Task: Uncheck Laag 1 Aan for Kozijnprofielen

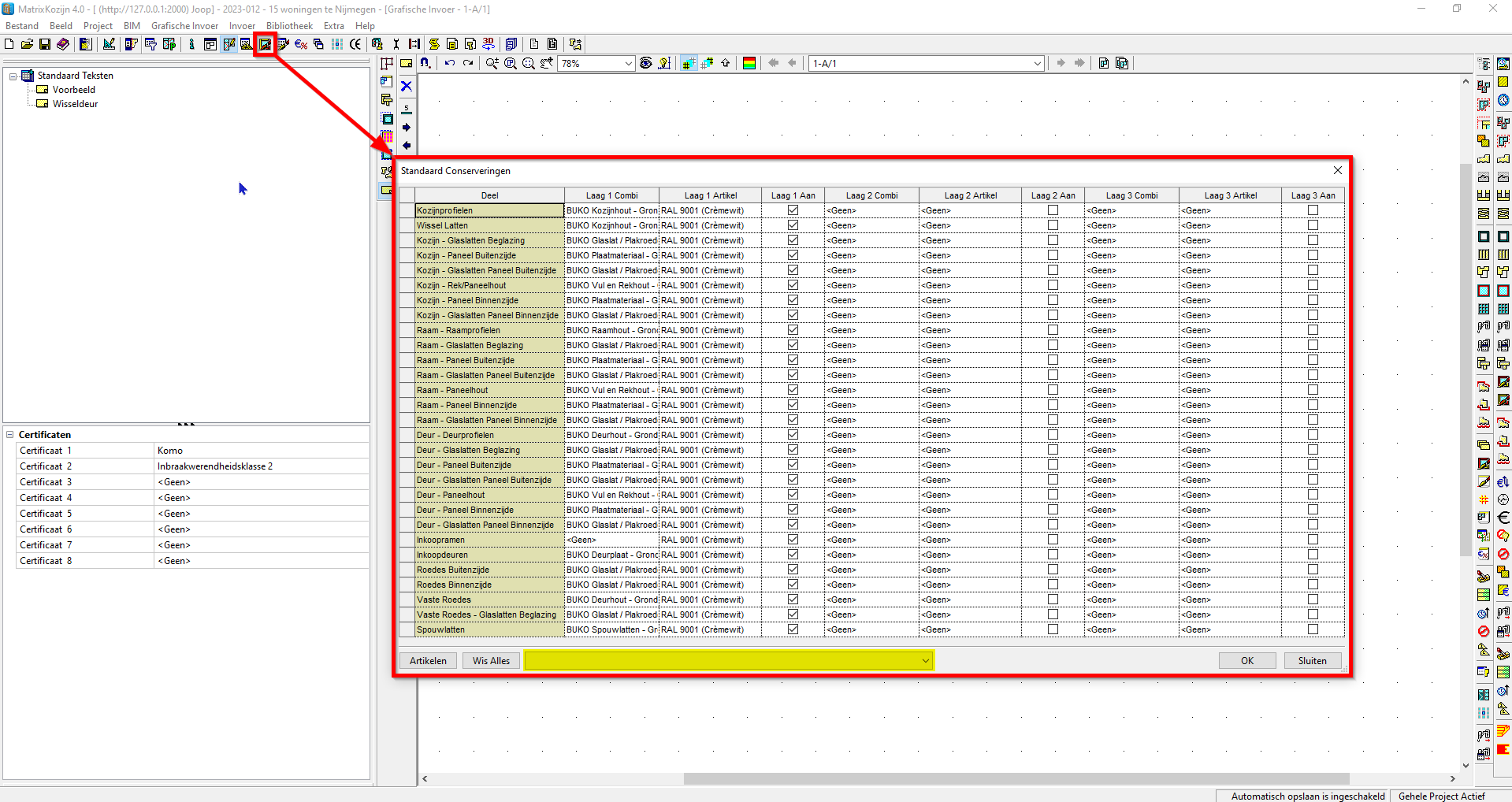Action: [793, 210]
